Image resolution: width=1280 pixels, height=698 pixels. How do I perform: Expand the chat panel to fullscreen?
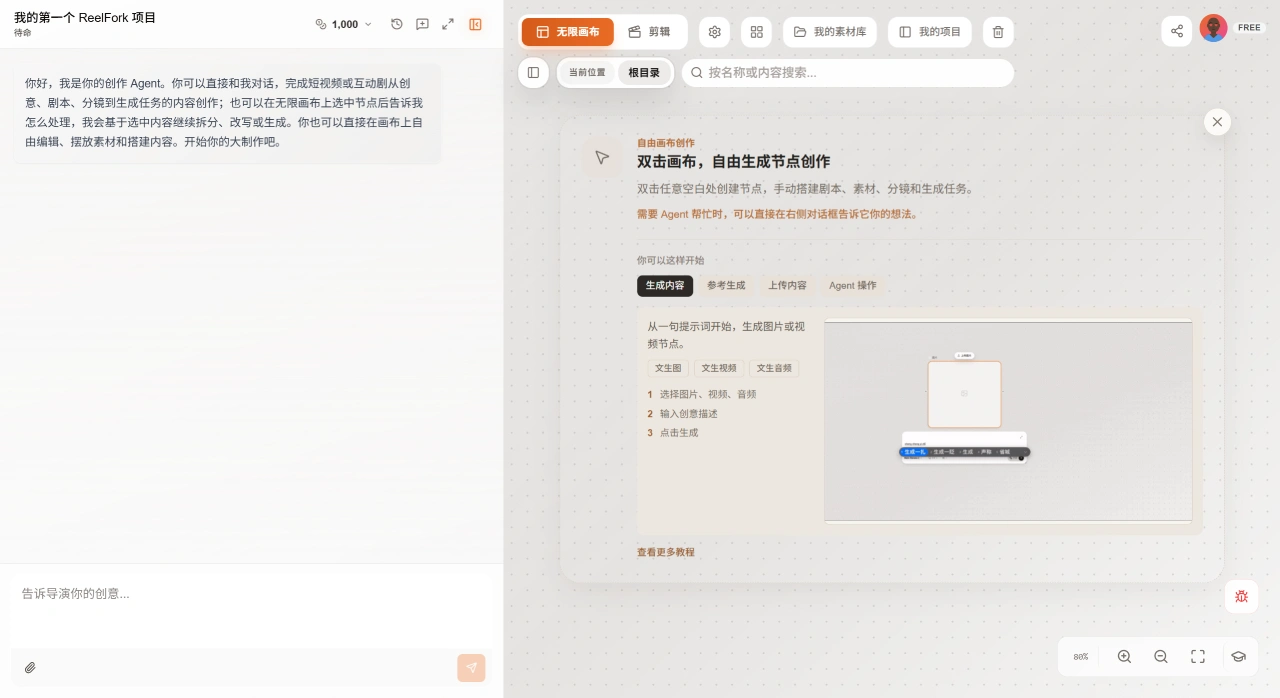448,24
